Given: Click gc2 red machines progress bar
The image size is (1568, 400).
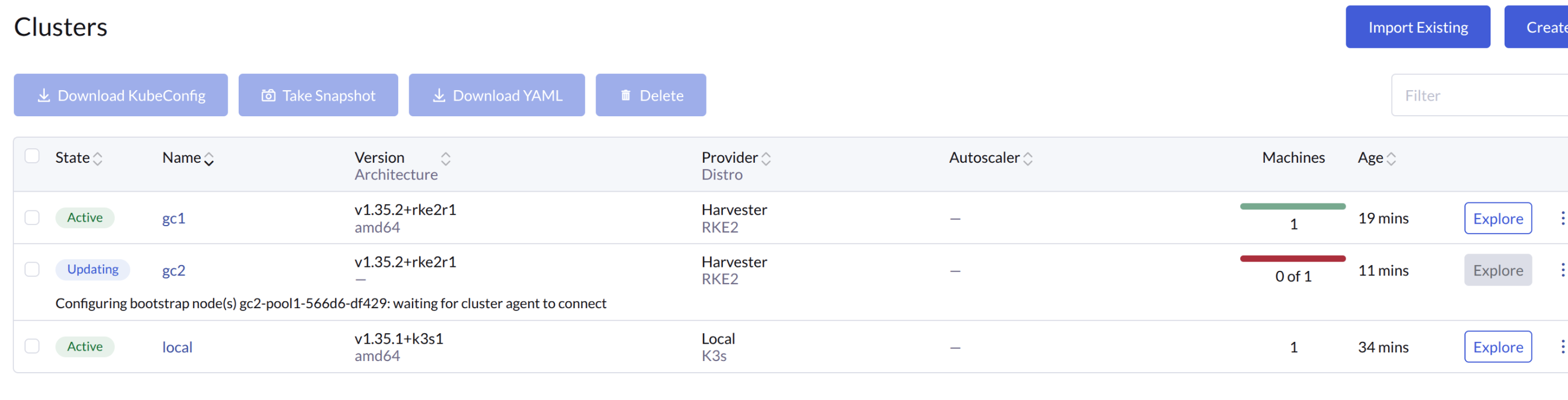Looking at the screenshot, I should pyautogui.click(x=1292, y=259).
